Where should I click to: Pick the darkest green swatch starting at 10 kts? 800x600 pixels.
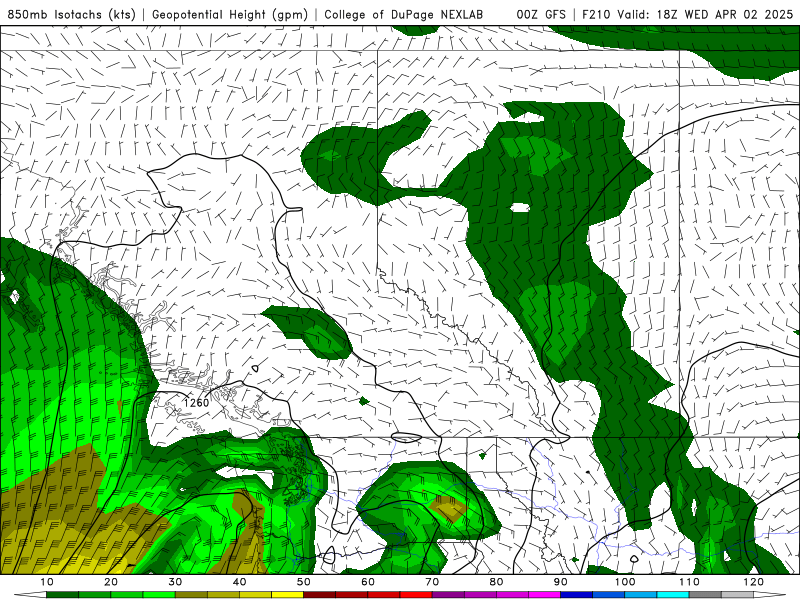click(62, 595)
